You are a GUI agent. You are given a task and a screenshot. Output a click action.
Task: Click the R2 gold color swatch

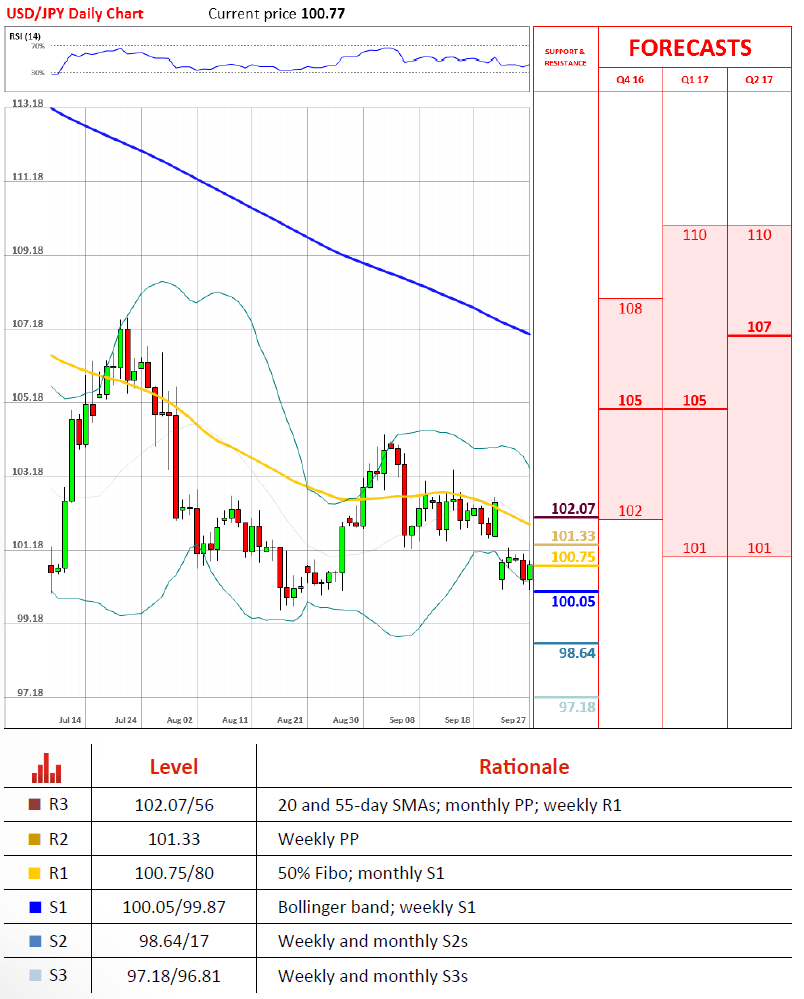35,839
